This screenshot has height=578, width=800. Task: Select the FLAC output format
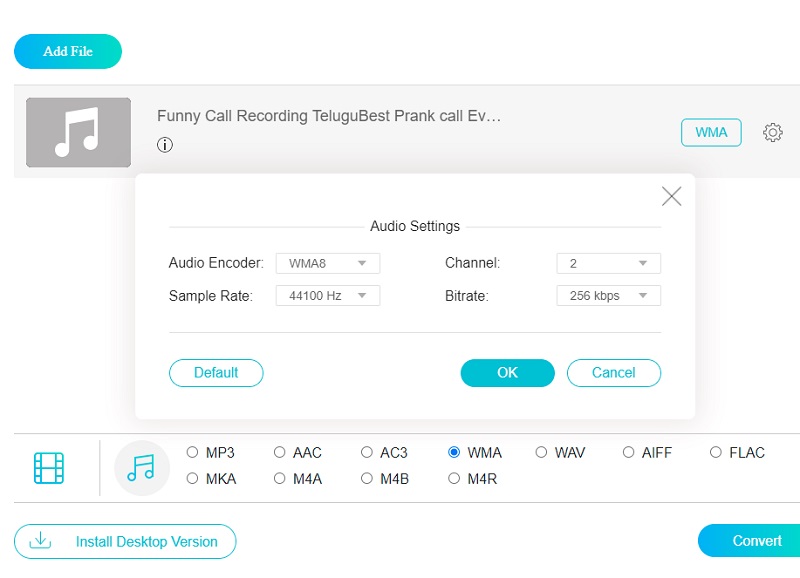click(716, 452)
